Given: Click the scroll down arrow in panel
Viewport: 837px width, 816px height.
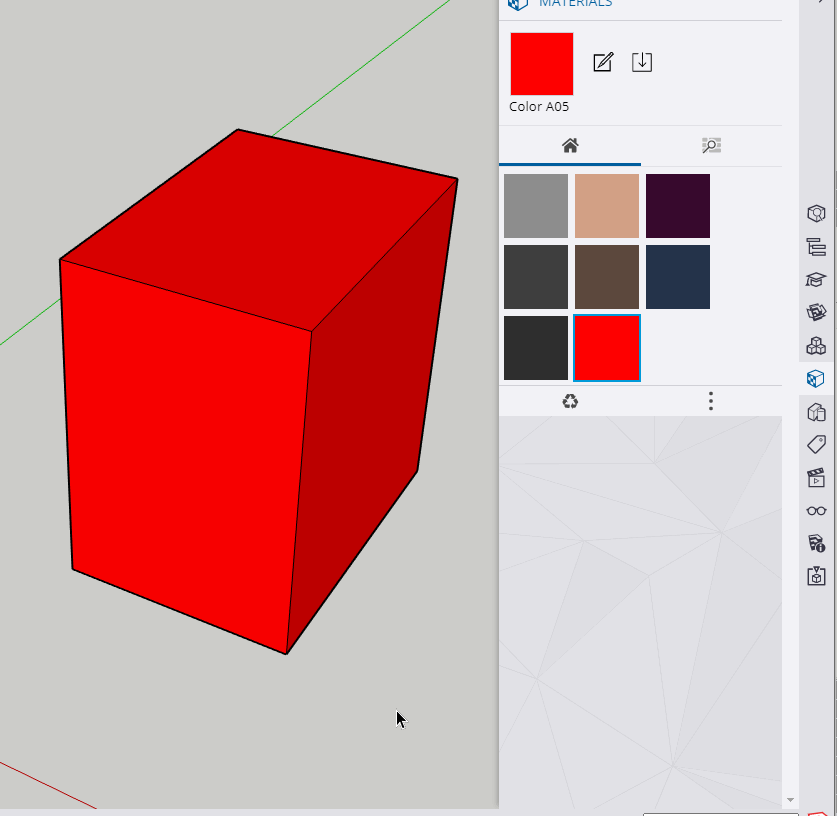Looking at the screenshot, I should (x=791, y=800).
